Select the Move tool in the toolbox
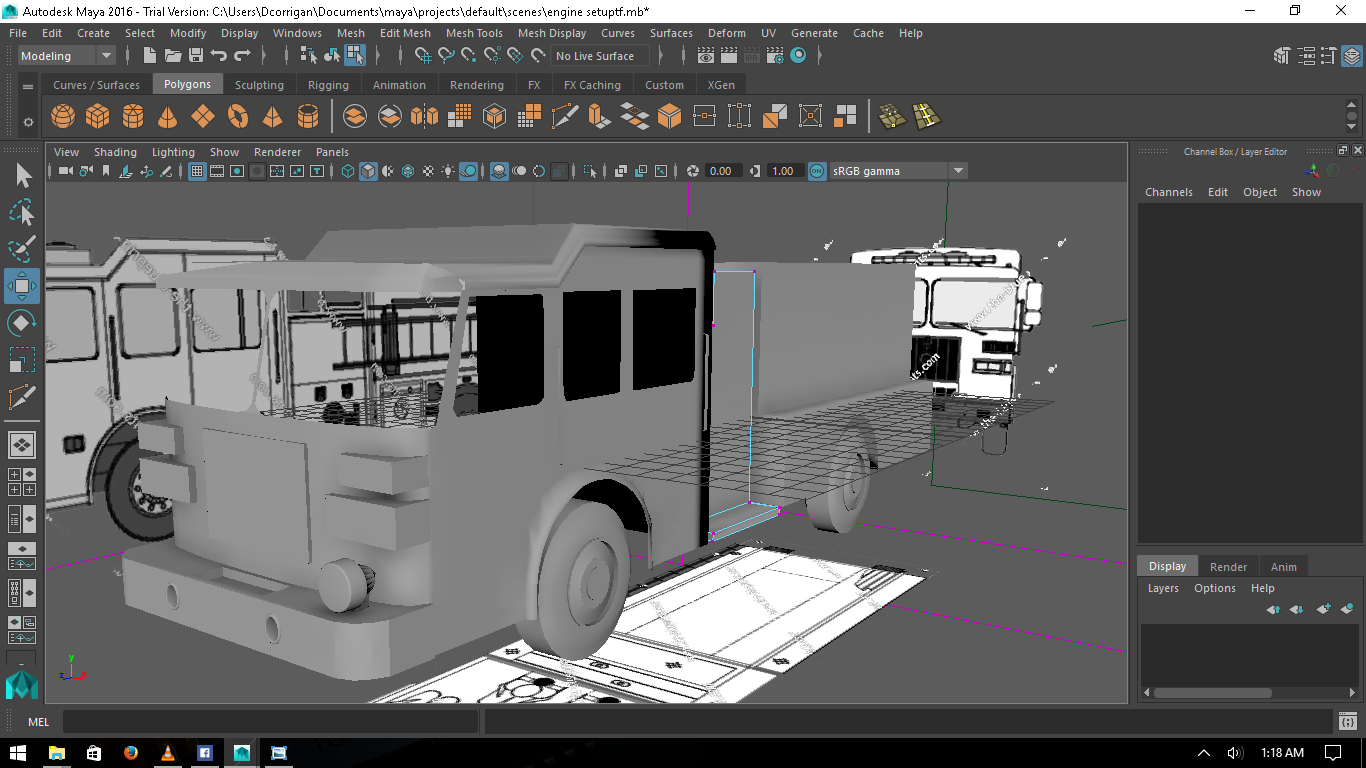Viewport: 1366px width, 768px height. [22, 286]
